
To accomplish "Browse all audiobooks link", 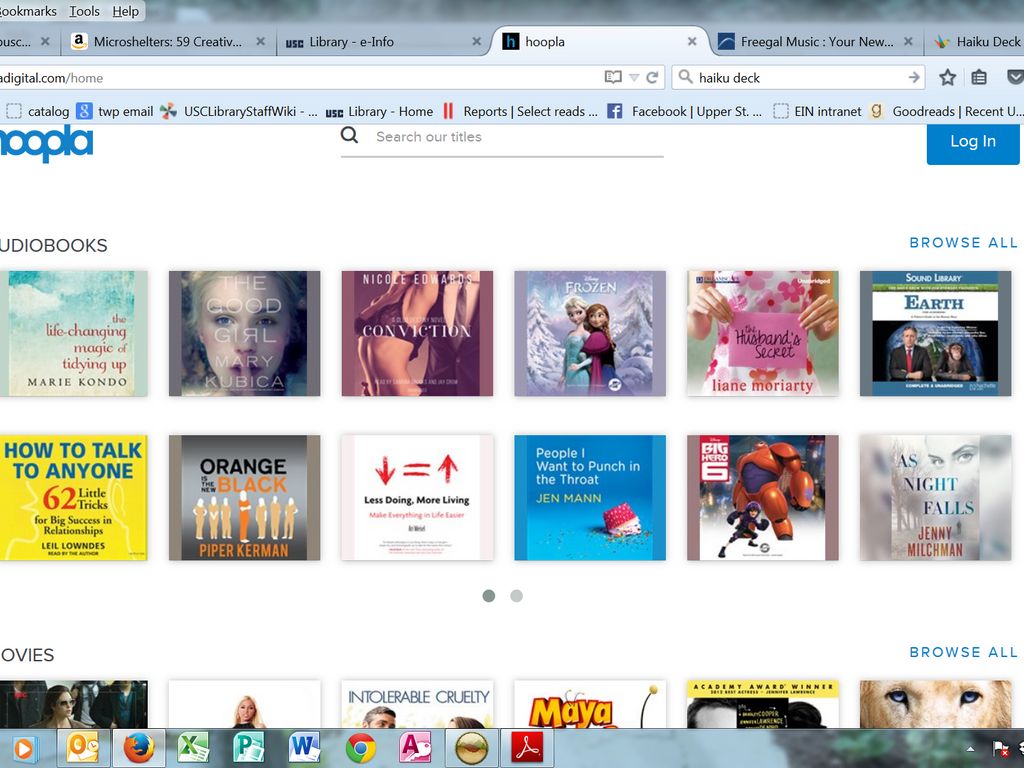I will point(963,243).
